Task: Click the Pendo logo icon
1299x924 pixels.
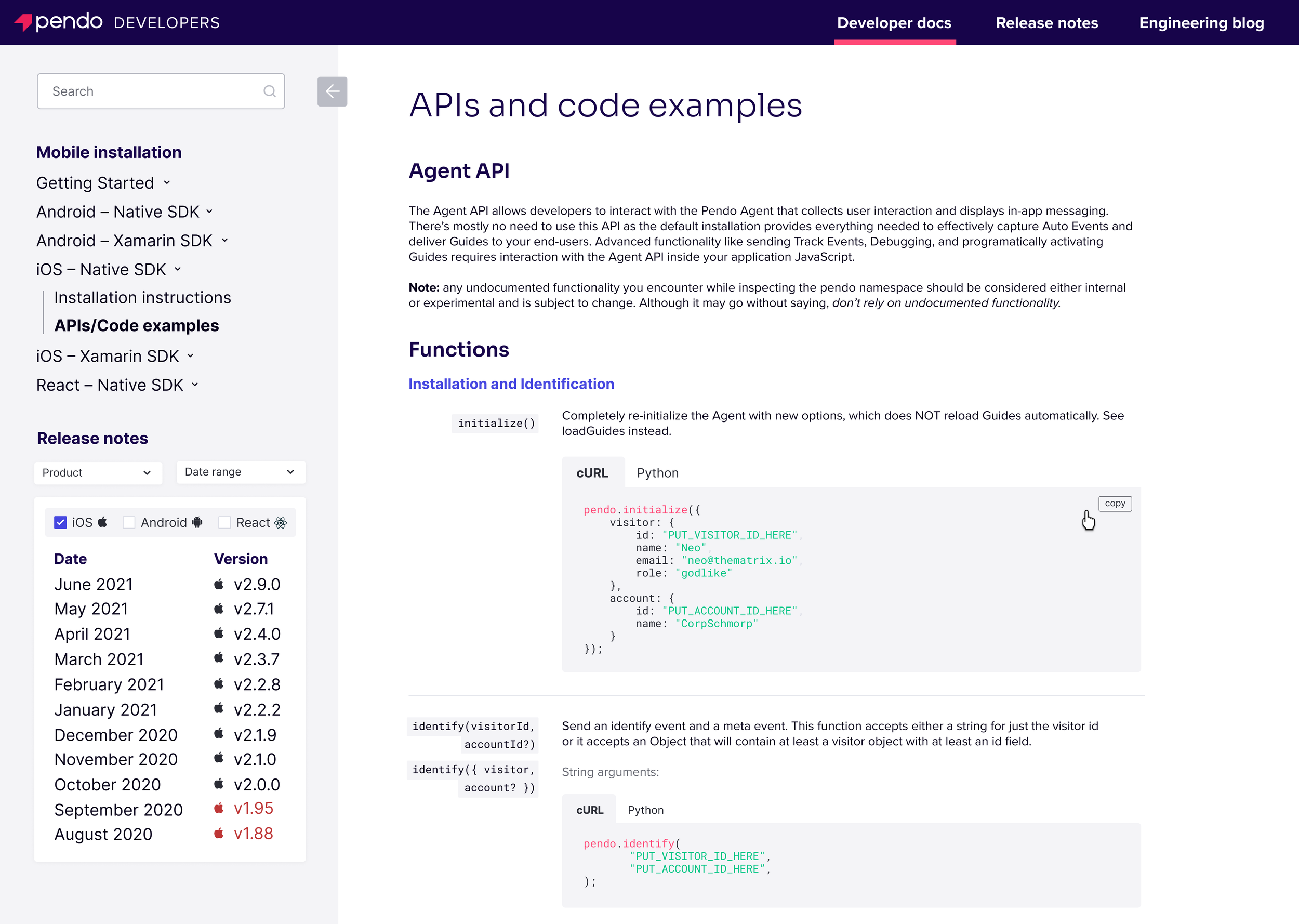Action: pos(23,22)
